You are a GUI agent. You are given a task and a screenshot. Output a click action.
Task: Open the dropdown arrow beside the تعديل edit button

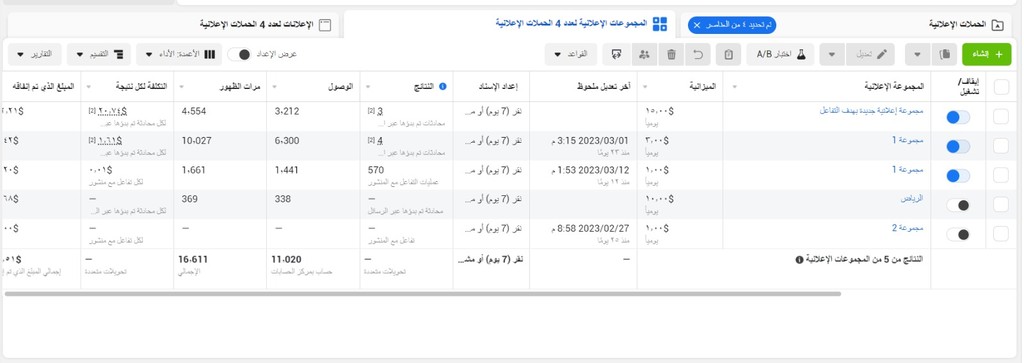832,54
